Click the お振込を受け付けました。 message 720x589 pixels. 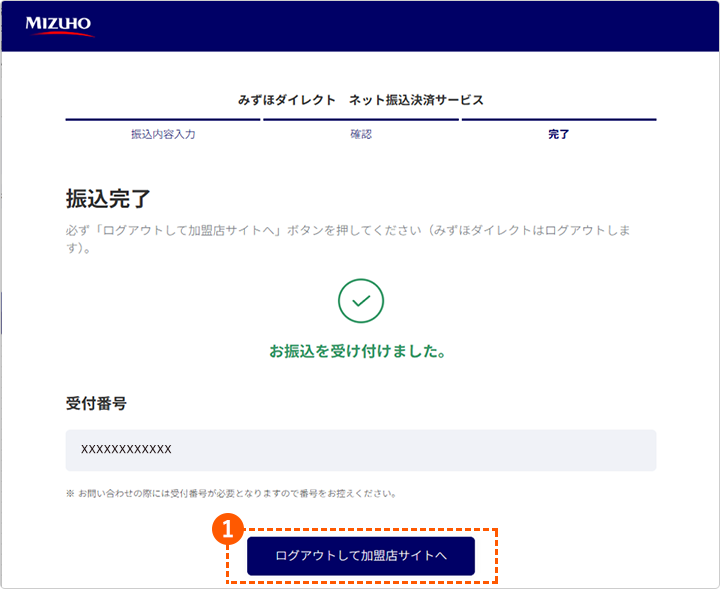tap(357, 351)
